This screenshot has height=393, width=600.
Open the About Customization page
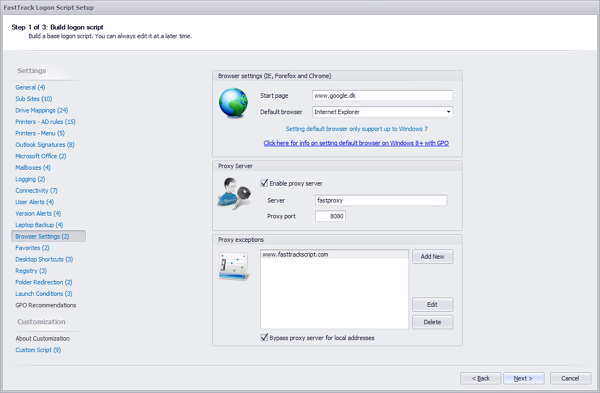42,339
